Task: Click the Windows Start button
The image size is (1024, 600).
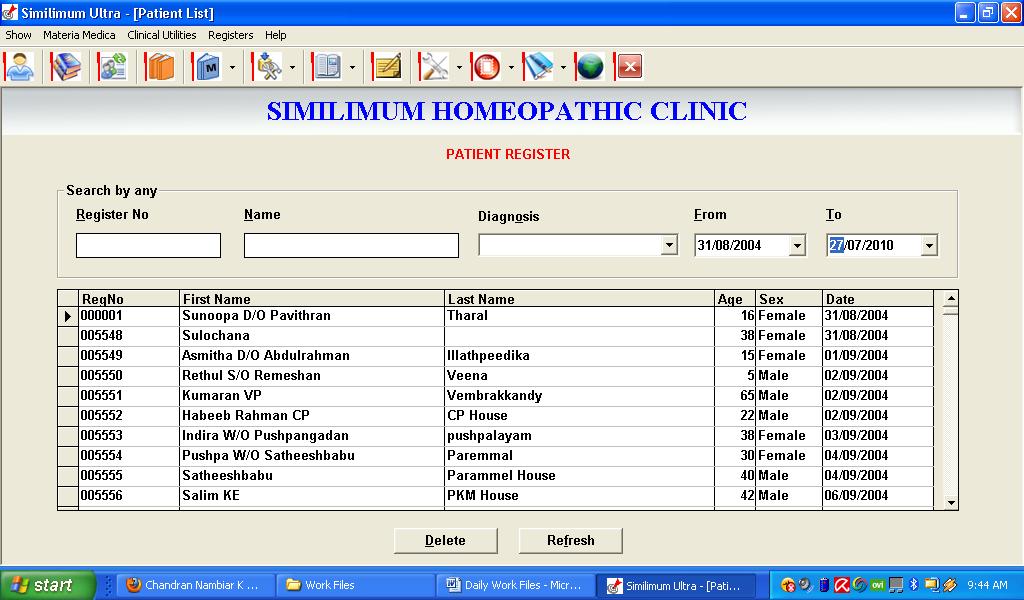Action: (47, 585)
